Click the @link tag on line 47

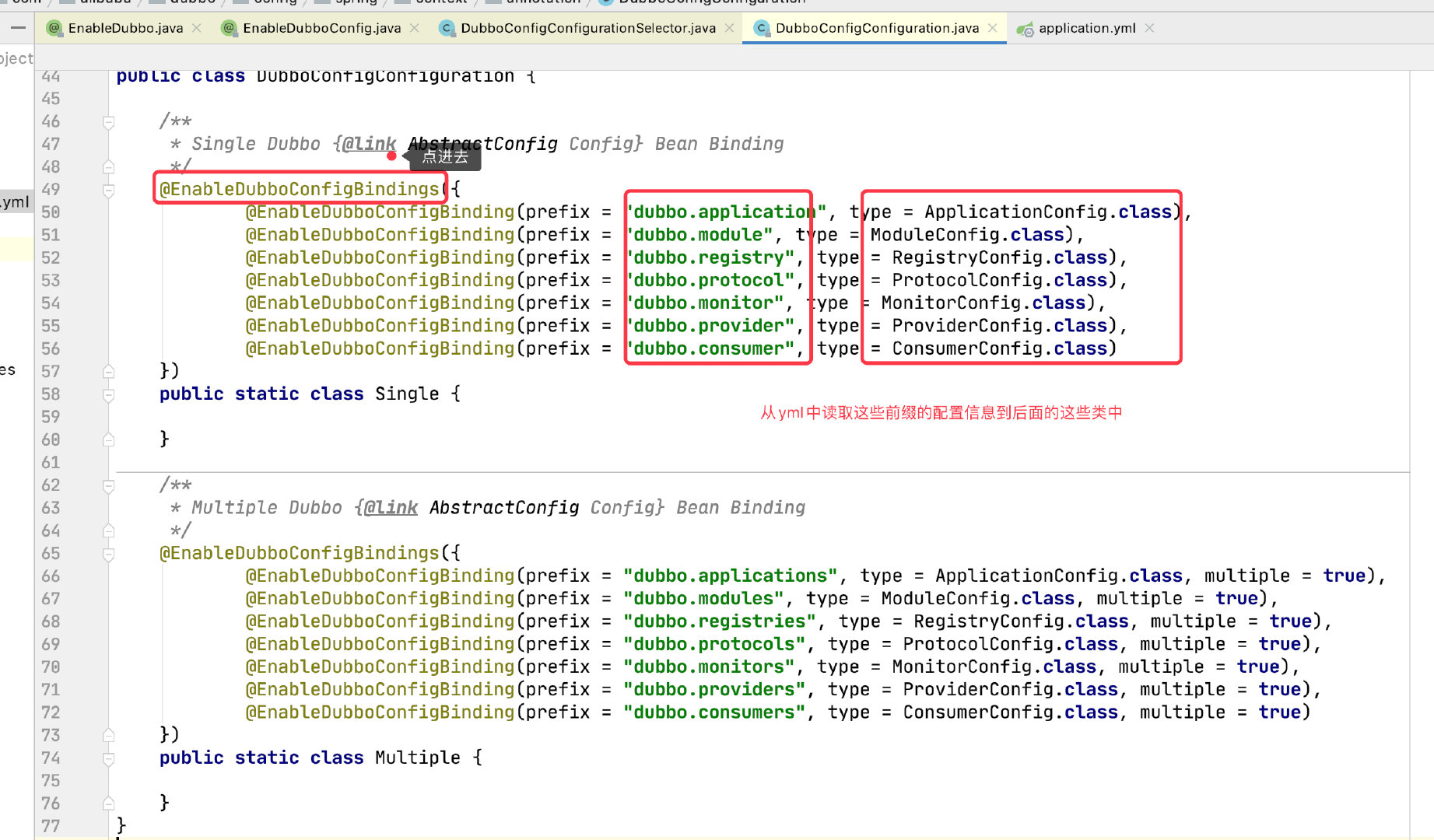point(369,144)
